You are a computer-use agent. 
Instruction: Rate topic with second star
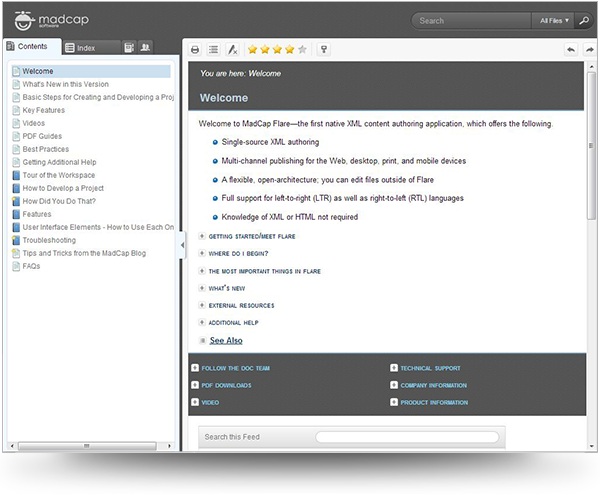click(x=265, y=49)
